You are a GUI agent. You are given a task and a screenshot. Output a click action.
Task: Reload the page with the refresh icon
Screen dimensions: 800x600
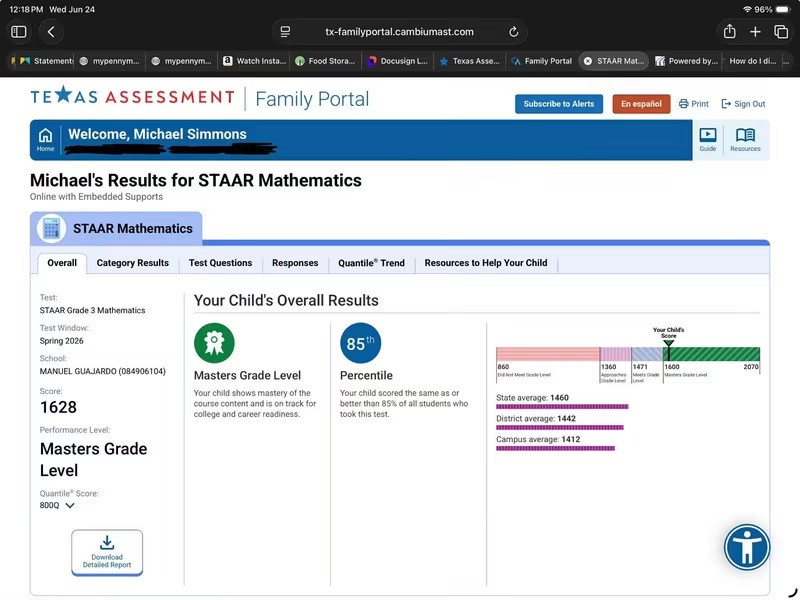tap(514, 32)
